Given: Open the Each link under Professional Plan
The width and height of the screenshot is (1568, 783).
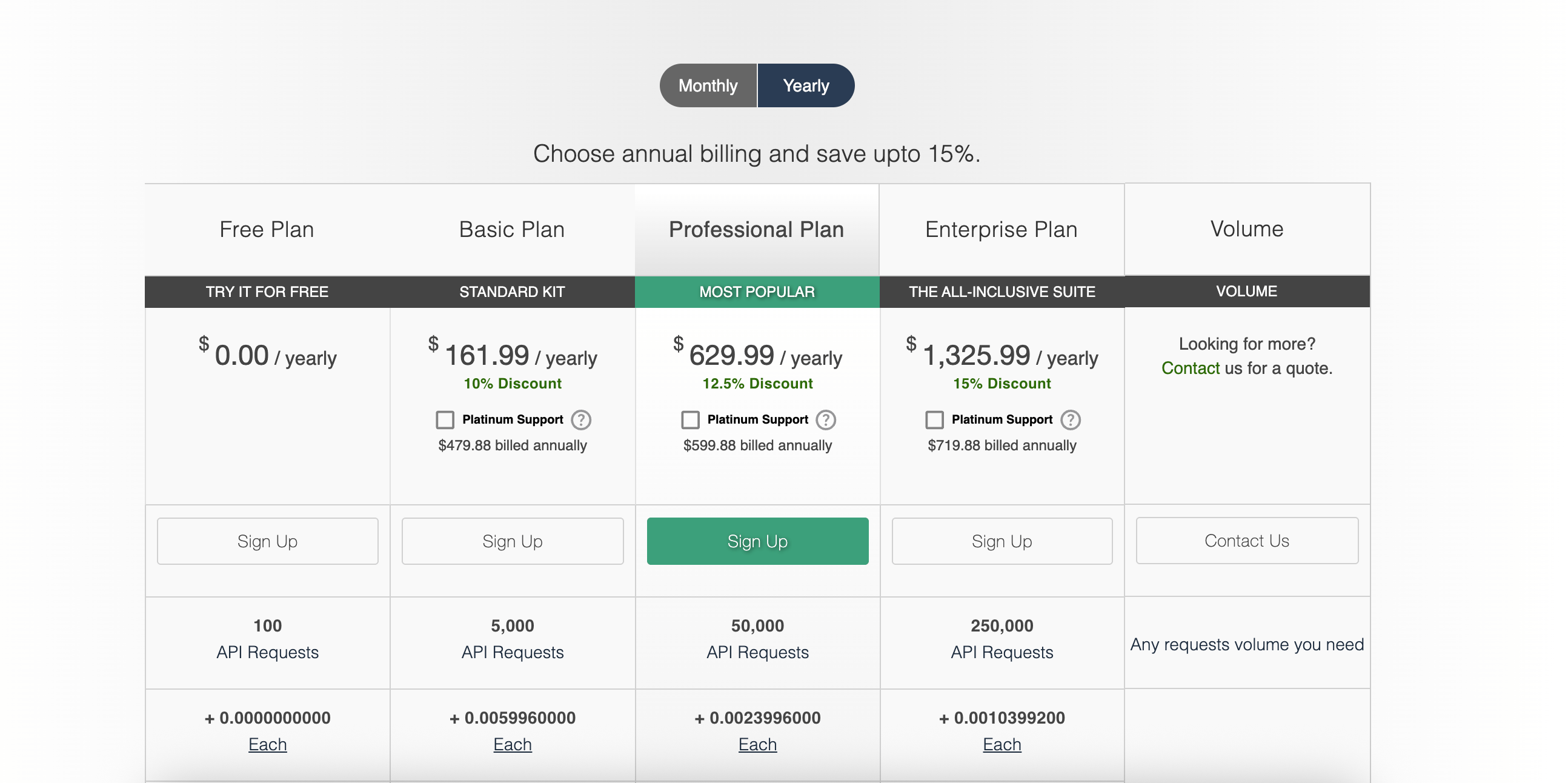Looking at the screenshot, I should (757, 745).
